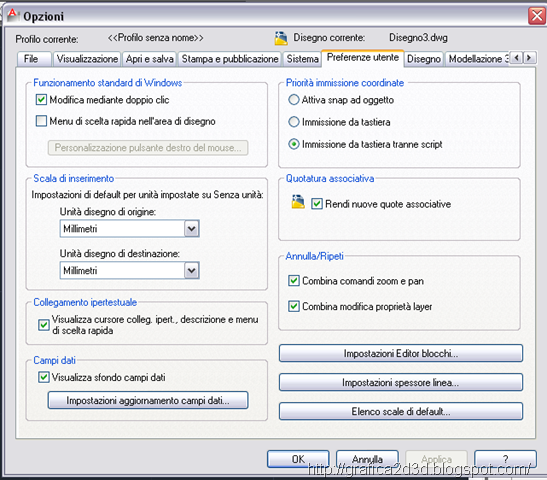Toggle Modifica mediante doppio clic checkbox
547x480 pixels.
(x=41, y=100)
